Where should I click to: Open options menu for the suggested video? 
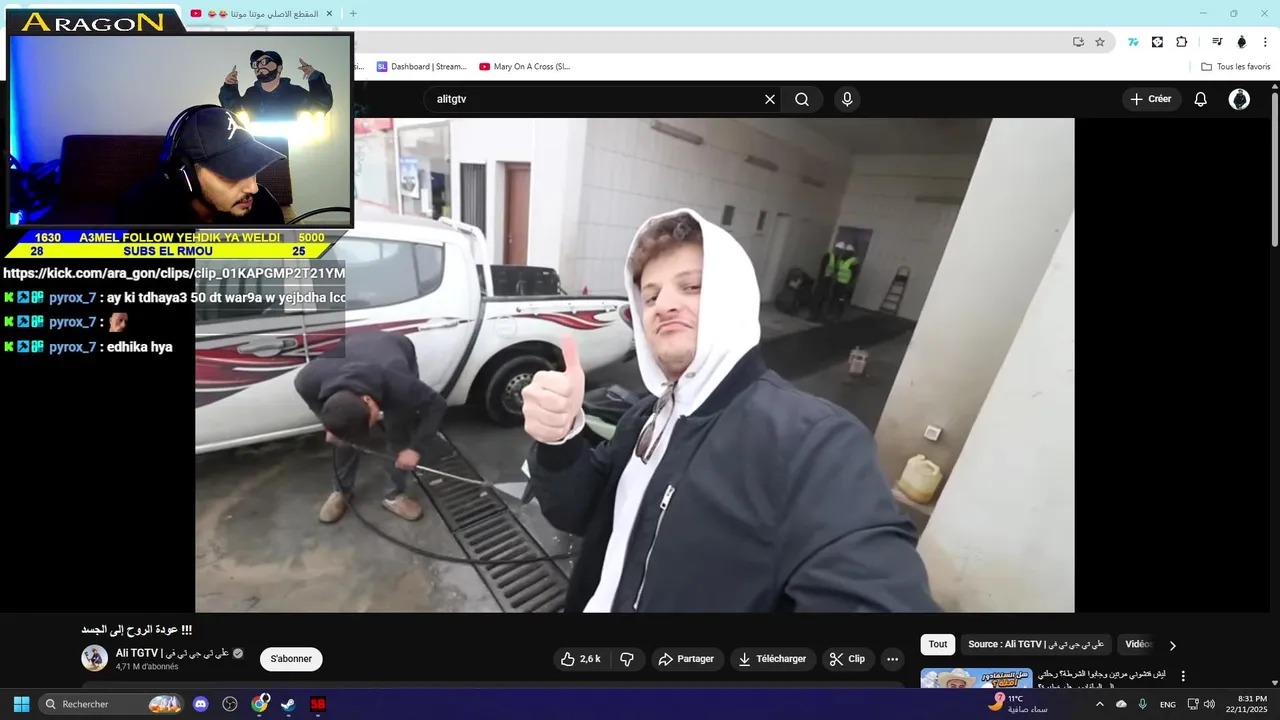pos(1183,676)
